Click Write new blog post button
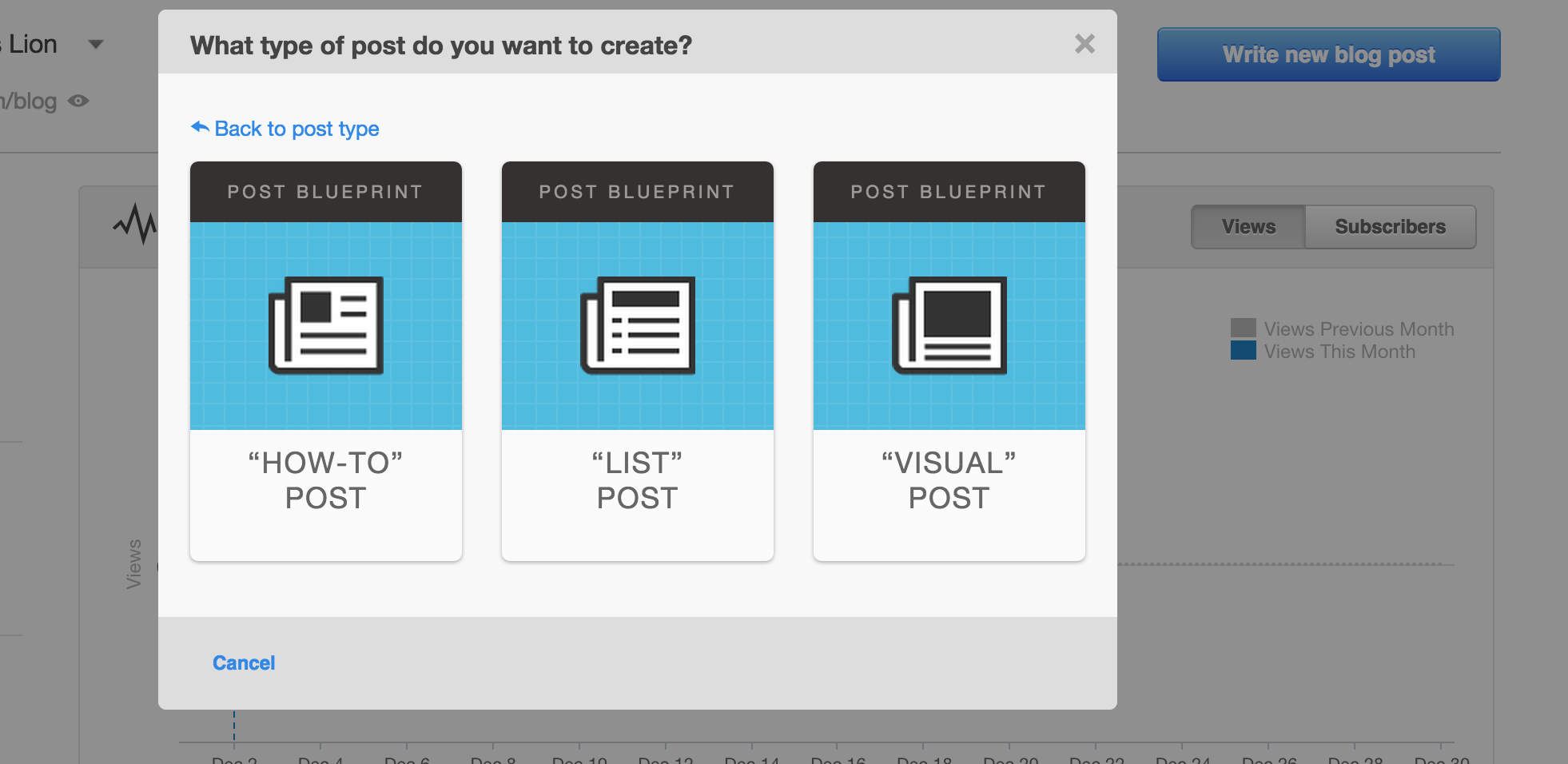Image resolution: width=1568 pixels, height=764 pixels. click(1329, 54)
